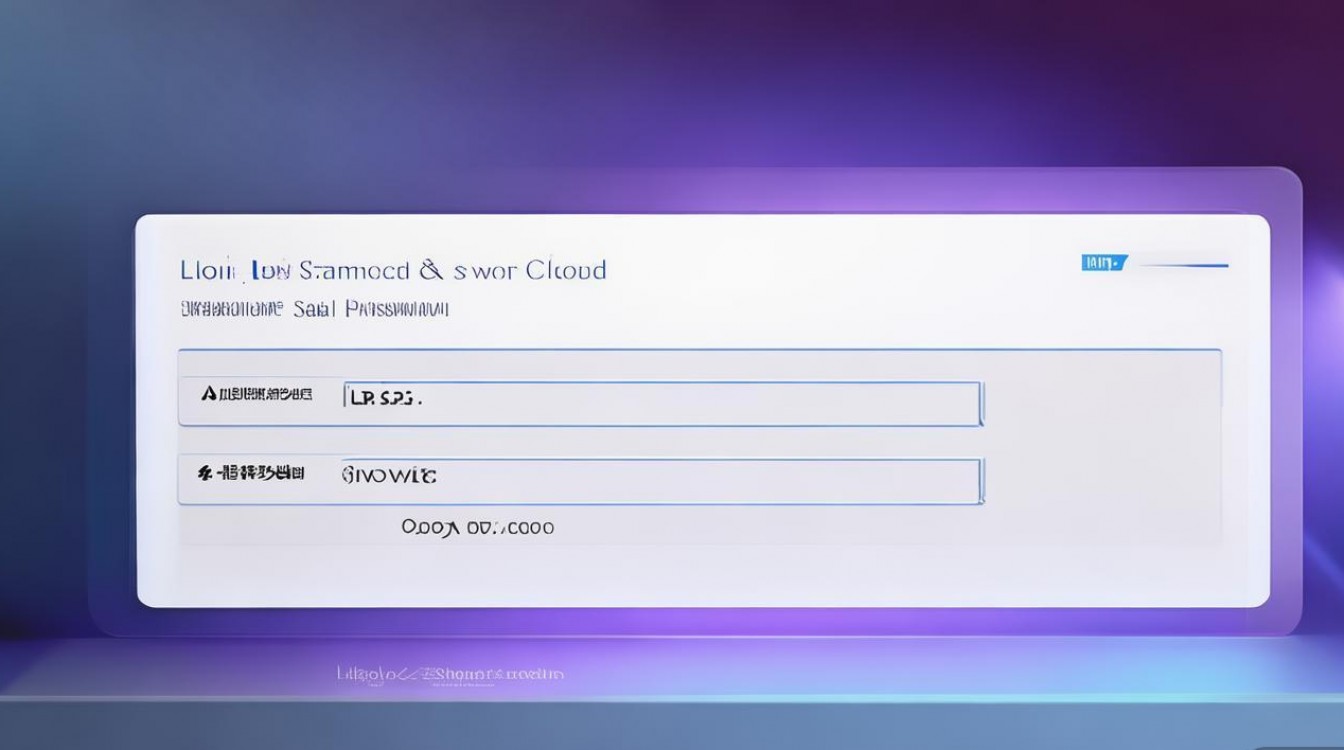Click the word "Cloud" in the dialog title
The height and width of the screenshot is (750, 1344).
[565, 270]
